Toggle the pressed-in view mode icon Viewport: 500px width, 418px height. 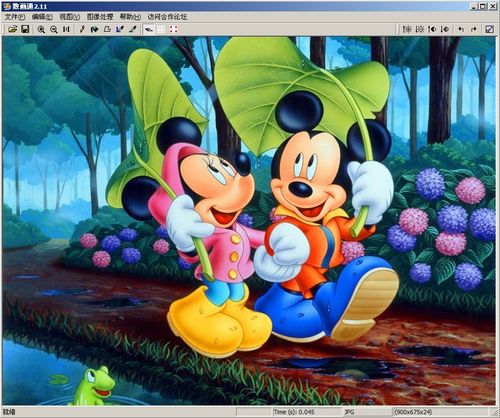point(149,29)
